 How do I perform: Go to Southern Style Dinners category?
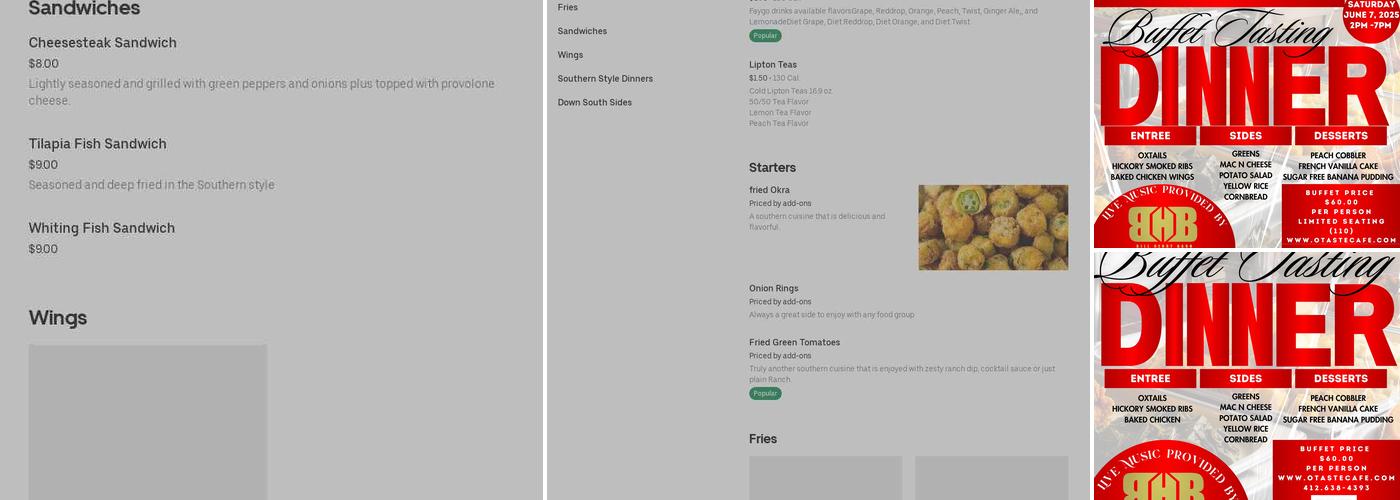coord(605,79)
